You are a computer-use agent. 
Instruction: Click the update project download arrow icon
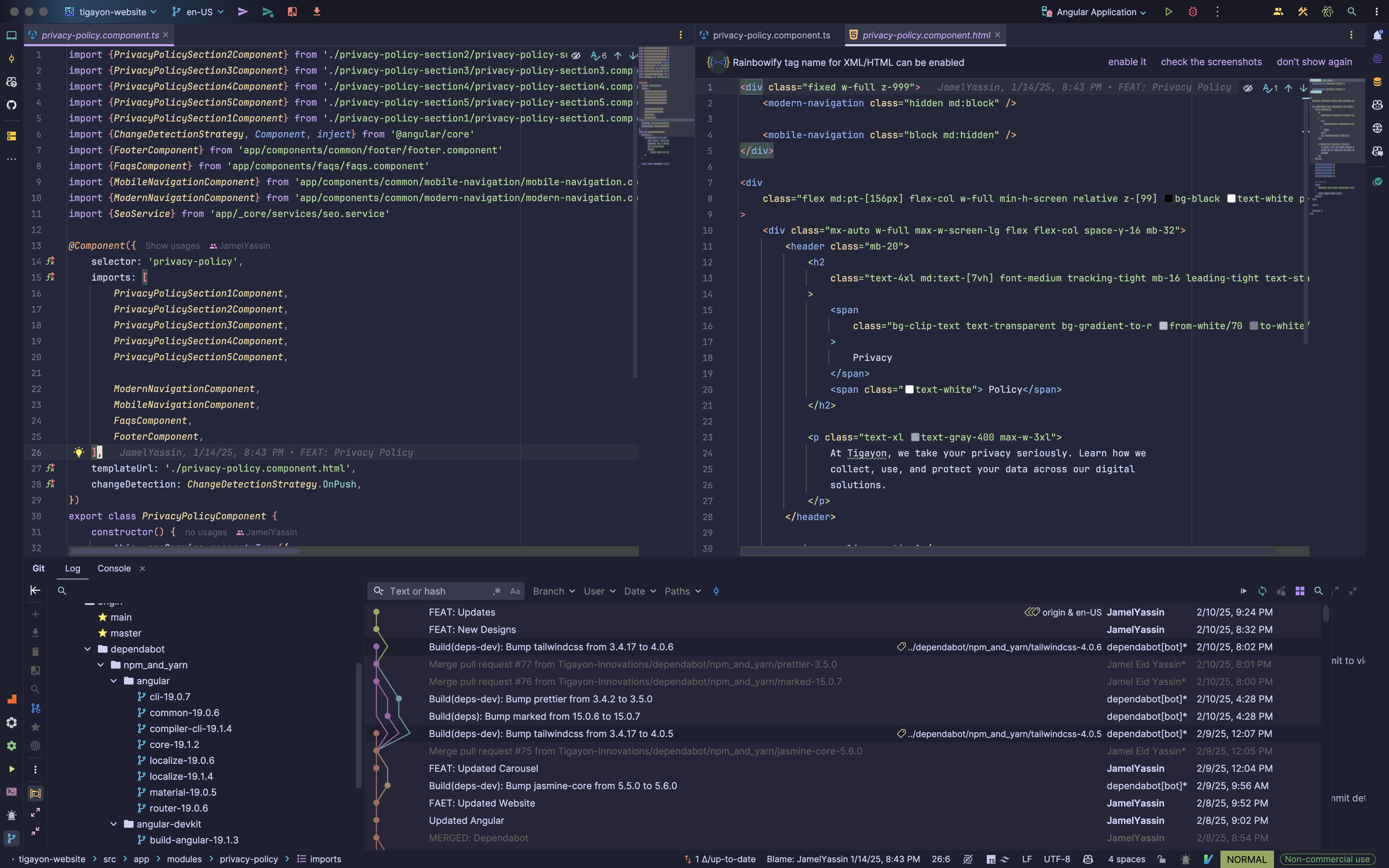(x=316, y=12)
